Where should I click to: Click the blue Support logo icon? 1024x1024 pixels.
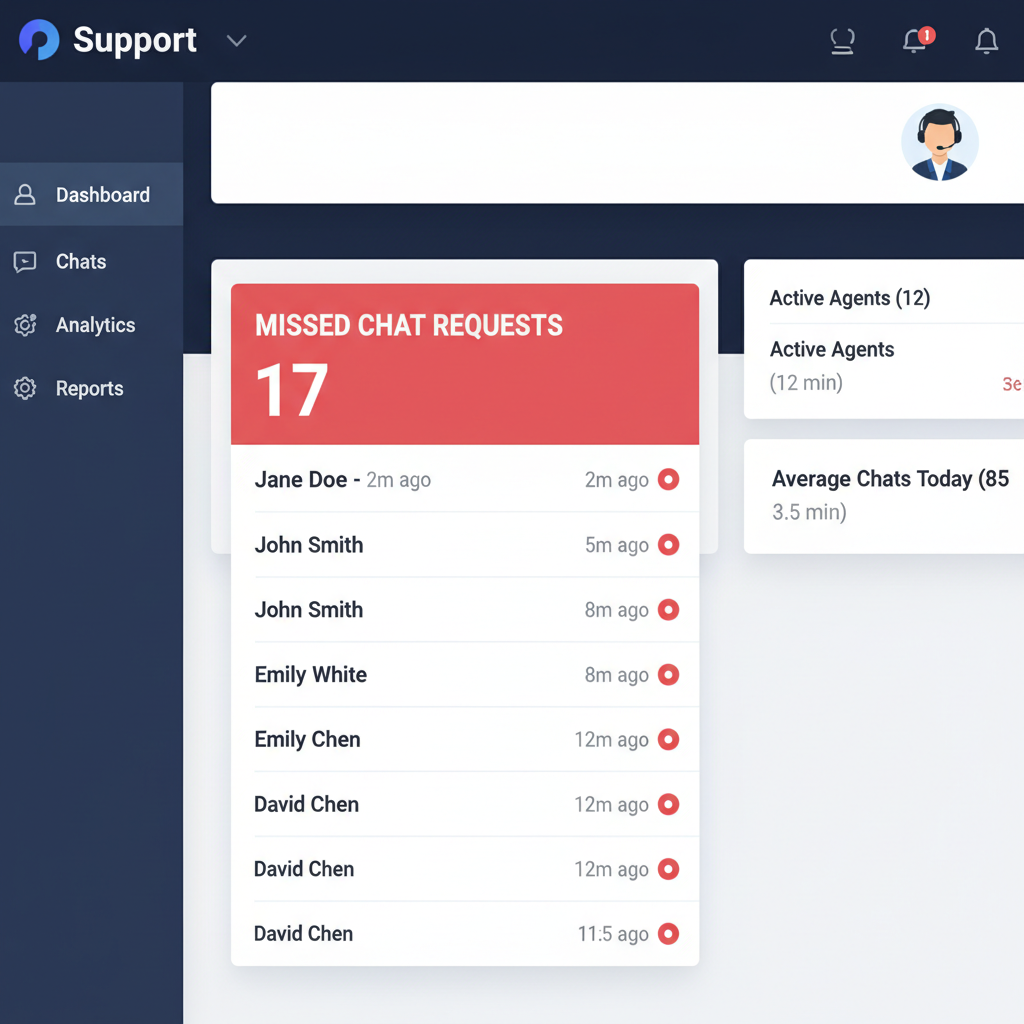coord(39,40)
